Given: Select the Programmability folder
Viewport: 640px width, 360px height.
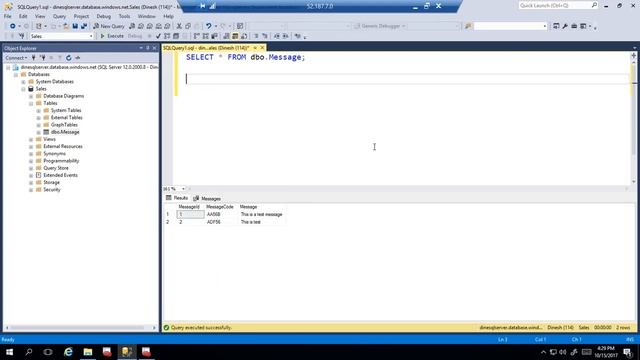Looking at the screenshot, I should pos(61,161).
